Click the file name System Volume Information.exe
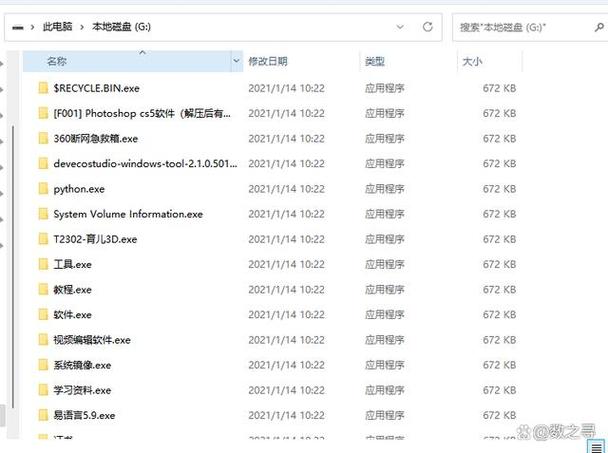 click(x=128, y=214)
